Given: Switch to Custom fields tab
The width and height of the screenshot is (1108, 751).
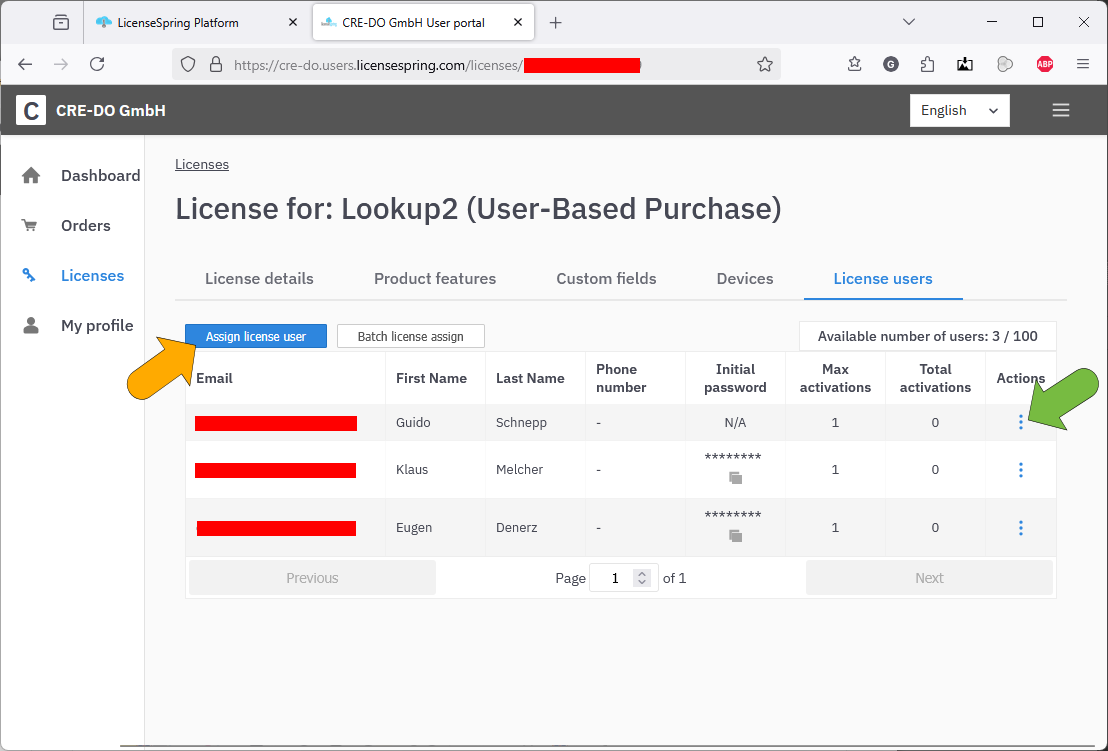Looking at the screenshot, I should tap(606, 279).
